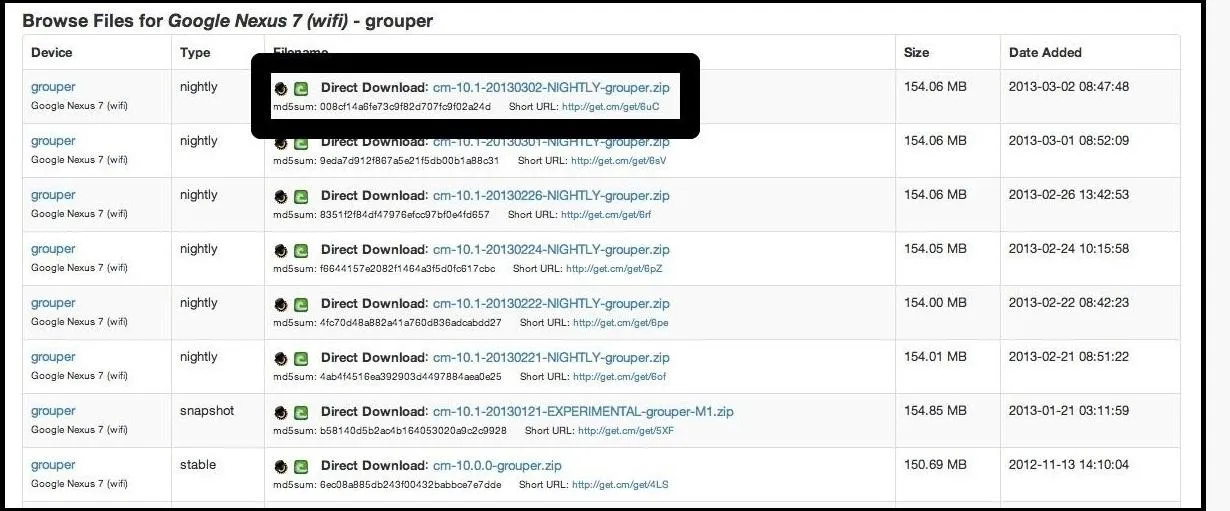
Task: Select md5sum b58140d5b2ac4b164053020a9c2c9928
Action: point(413,430)
